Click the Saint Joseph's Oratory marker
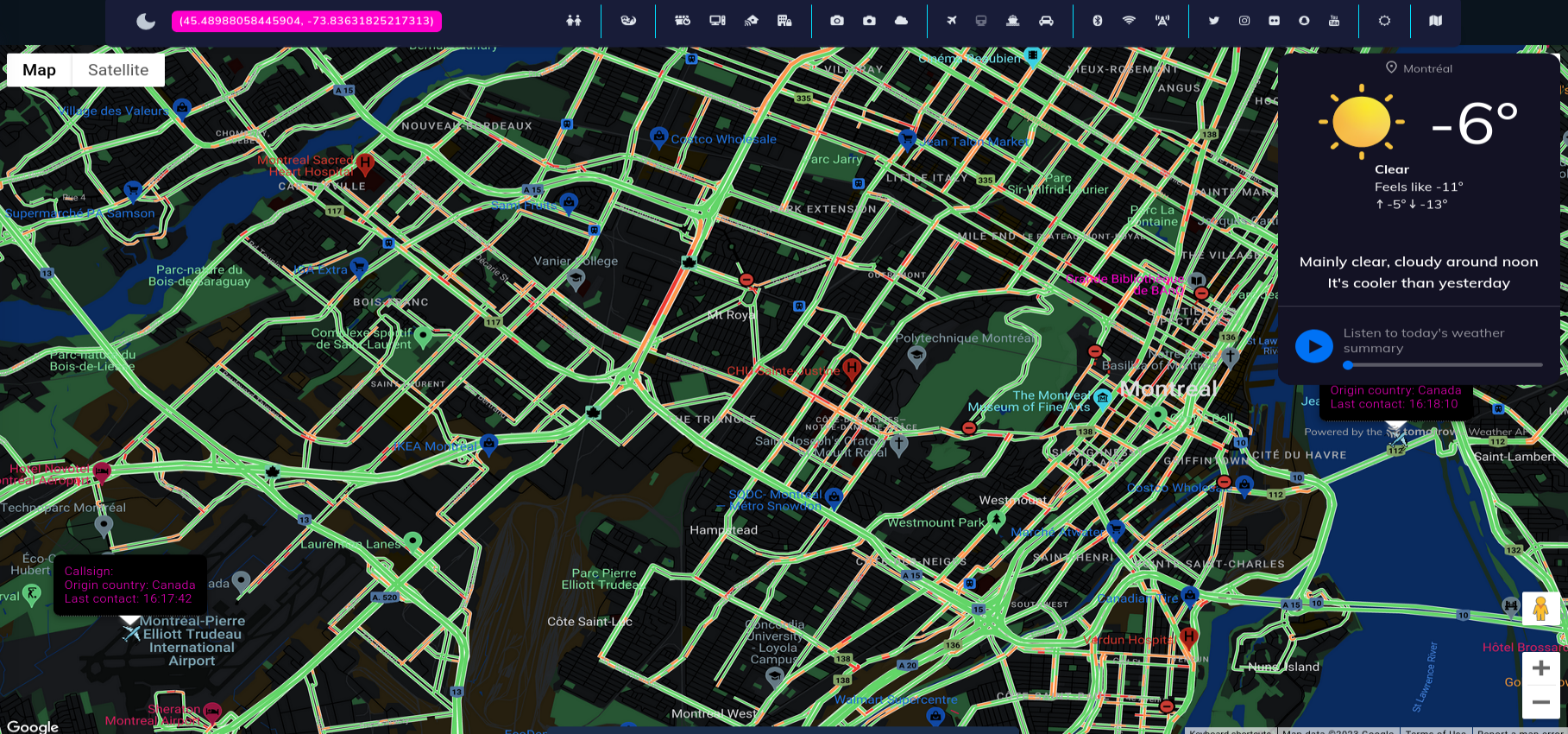The width and height of the screenshot is (1568, 734). click(x=898, y=445)
